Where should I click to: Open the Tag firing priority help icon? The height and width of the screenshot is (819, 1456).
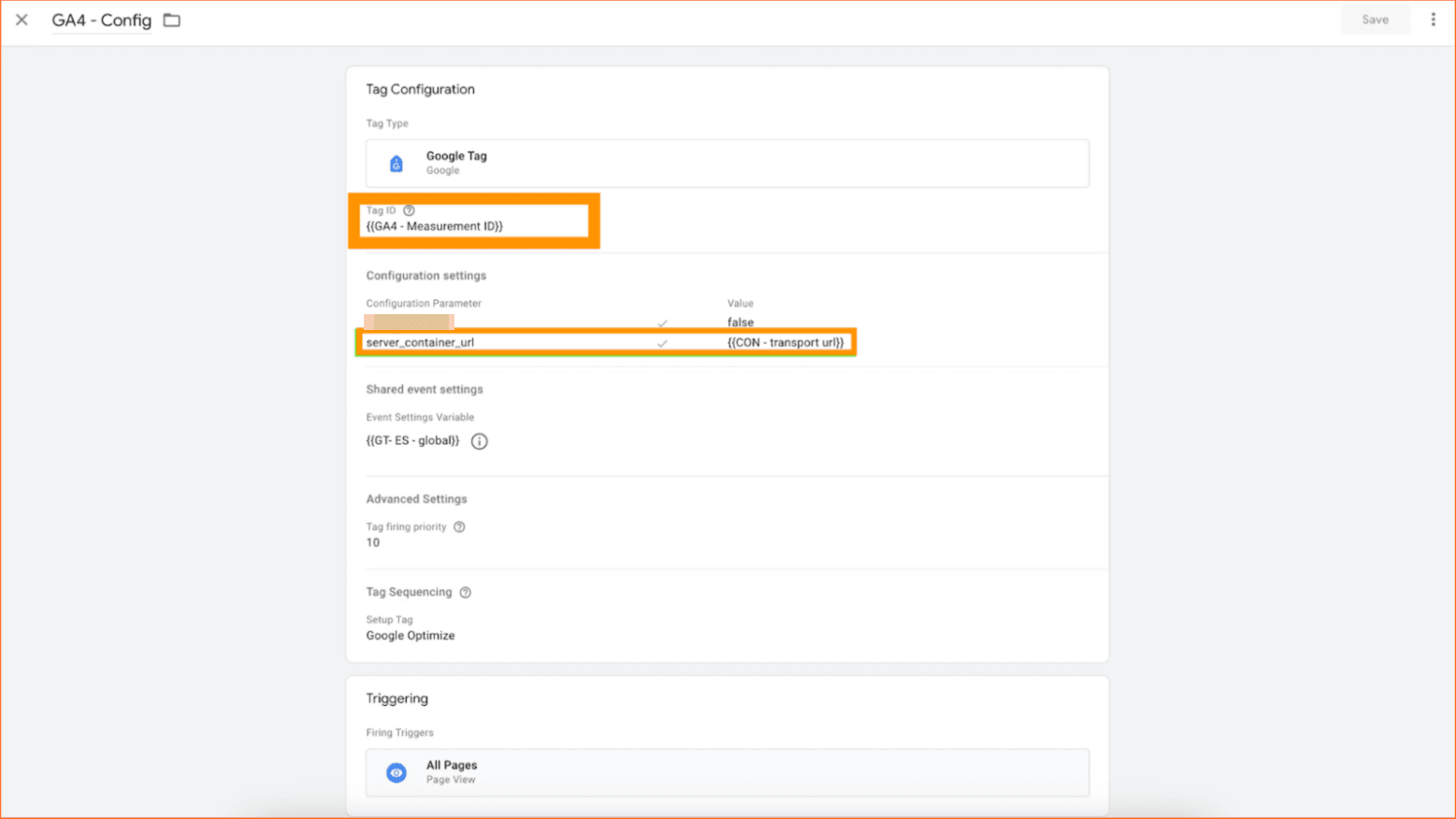(458, 526)
